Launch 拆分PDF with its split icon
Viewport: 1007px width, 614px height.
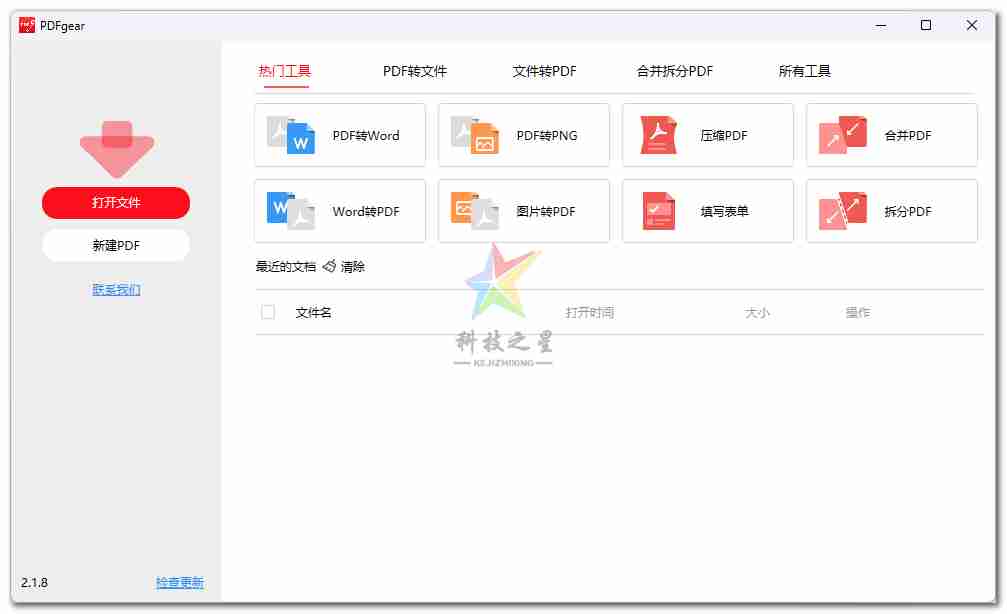click(841, 211)
